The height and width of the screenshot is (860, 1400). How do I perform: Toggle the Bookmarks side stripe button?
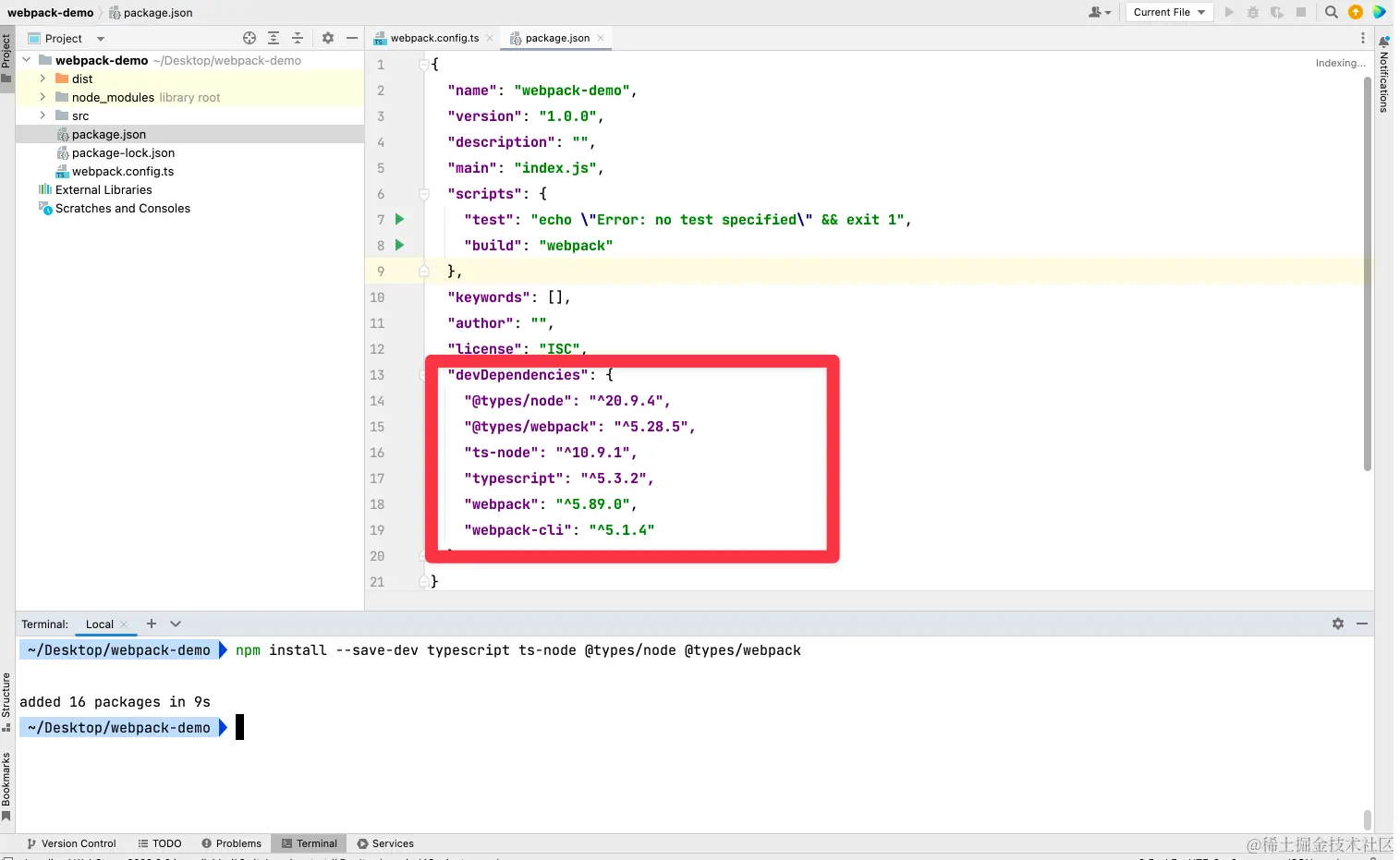tap(6, 786)
